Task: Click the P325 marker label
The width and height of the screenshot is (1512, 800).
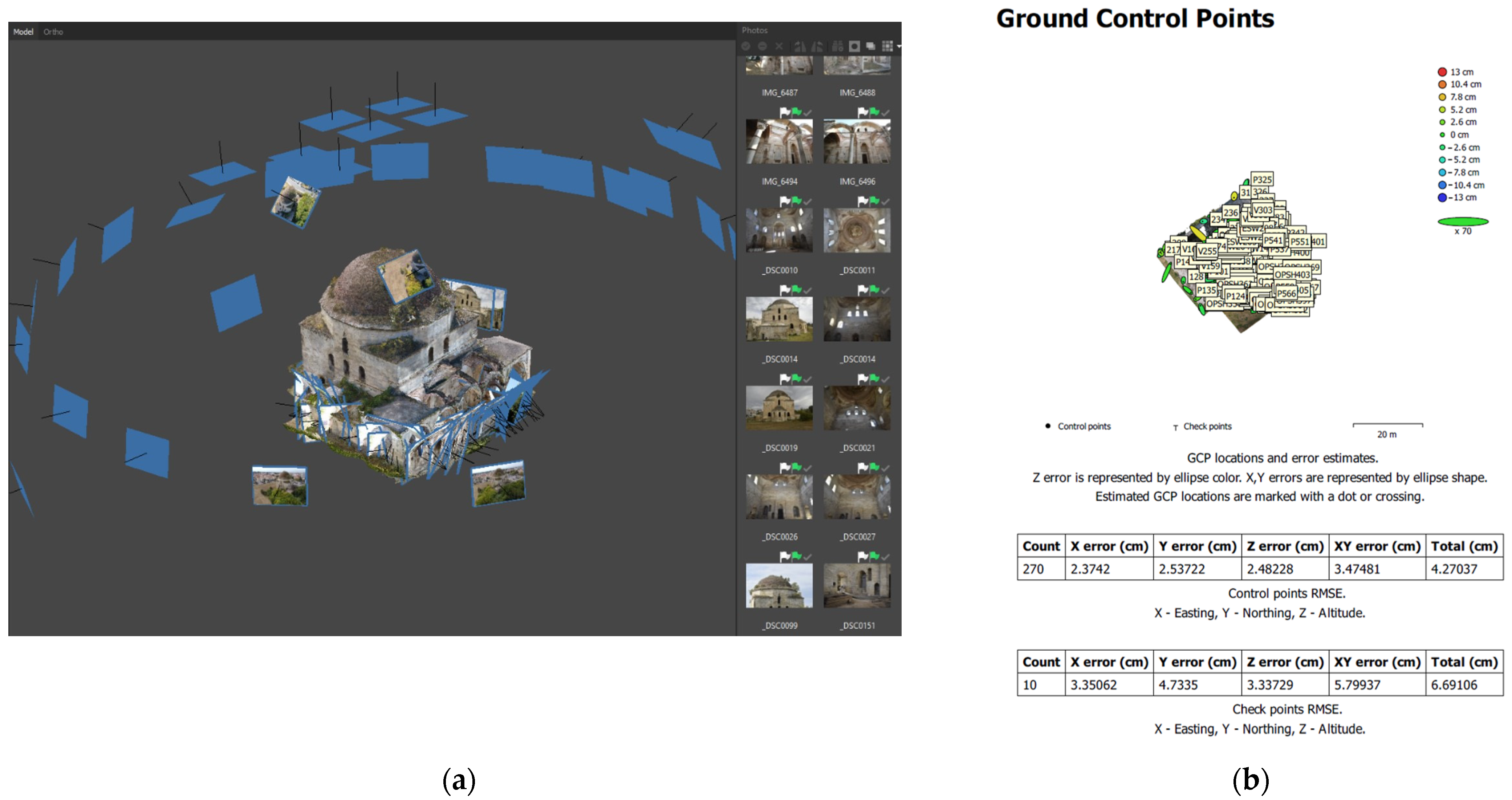Action: 1261,180
